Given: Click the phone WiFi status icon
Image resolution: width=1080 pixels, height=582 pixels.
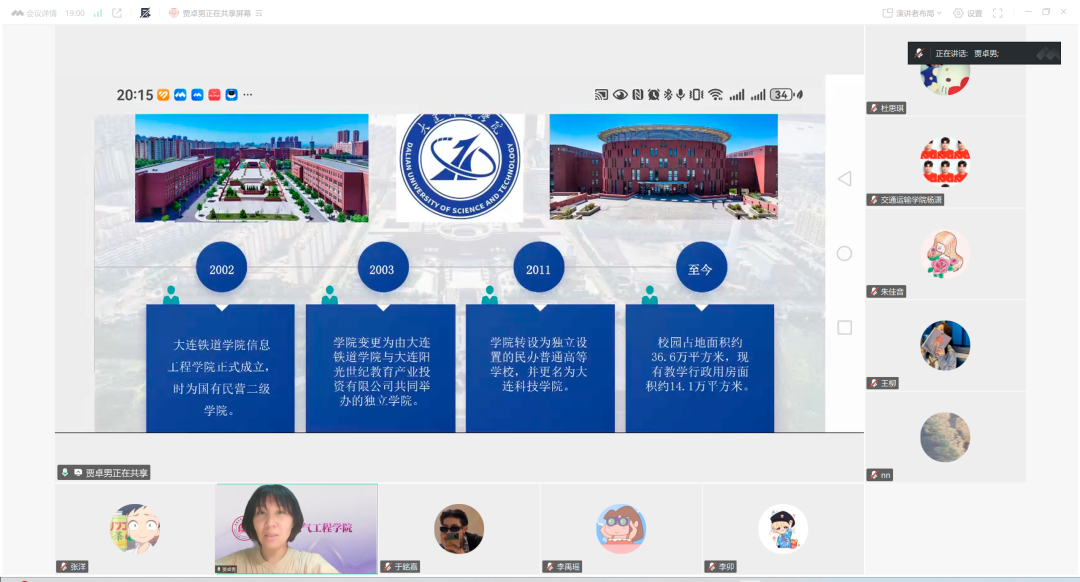Looking at the screenshot, I should click(x=716, y=95).
